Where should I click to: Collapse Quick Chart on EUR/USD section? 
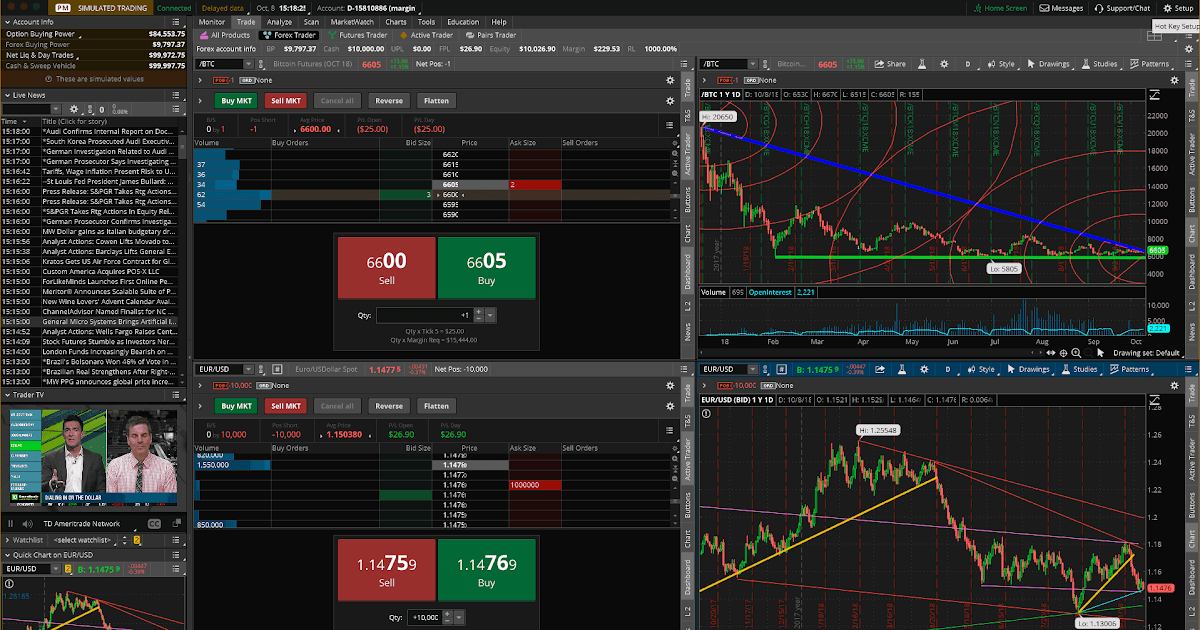click(x=6, y=555)
